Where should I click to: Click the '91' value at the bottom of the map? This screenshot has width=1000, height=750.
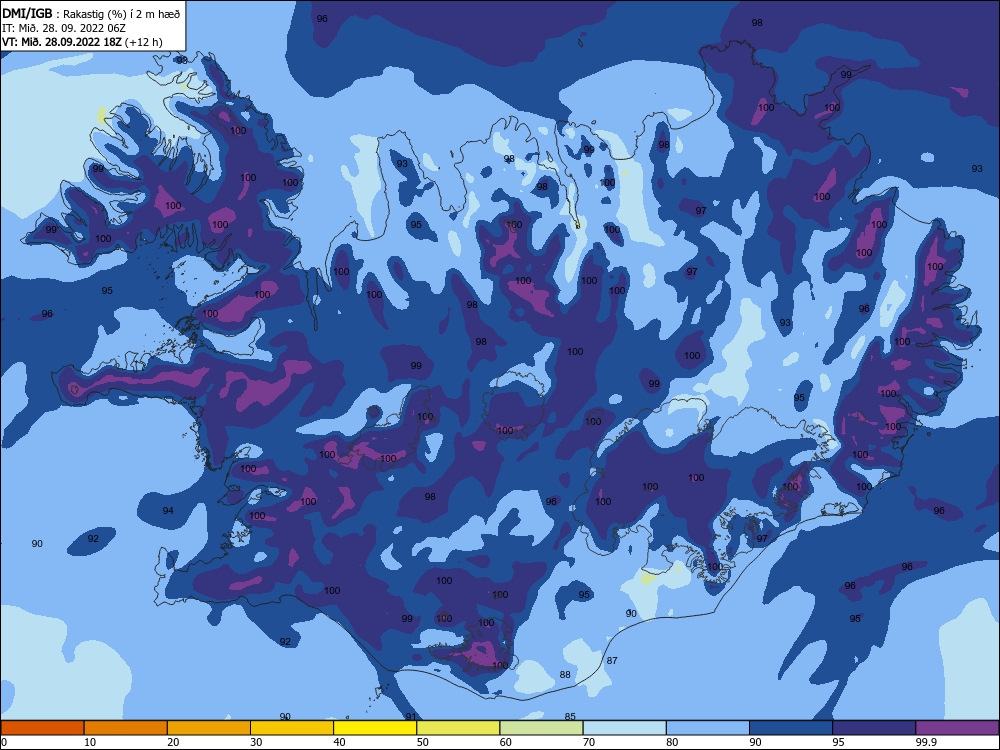tap(411, 717)
